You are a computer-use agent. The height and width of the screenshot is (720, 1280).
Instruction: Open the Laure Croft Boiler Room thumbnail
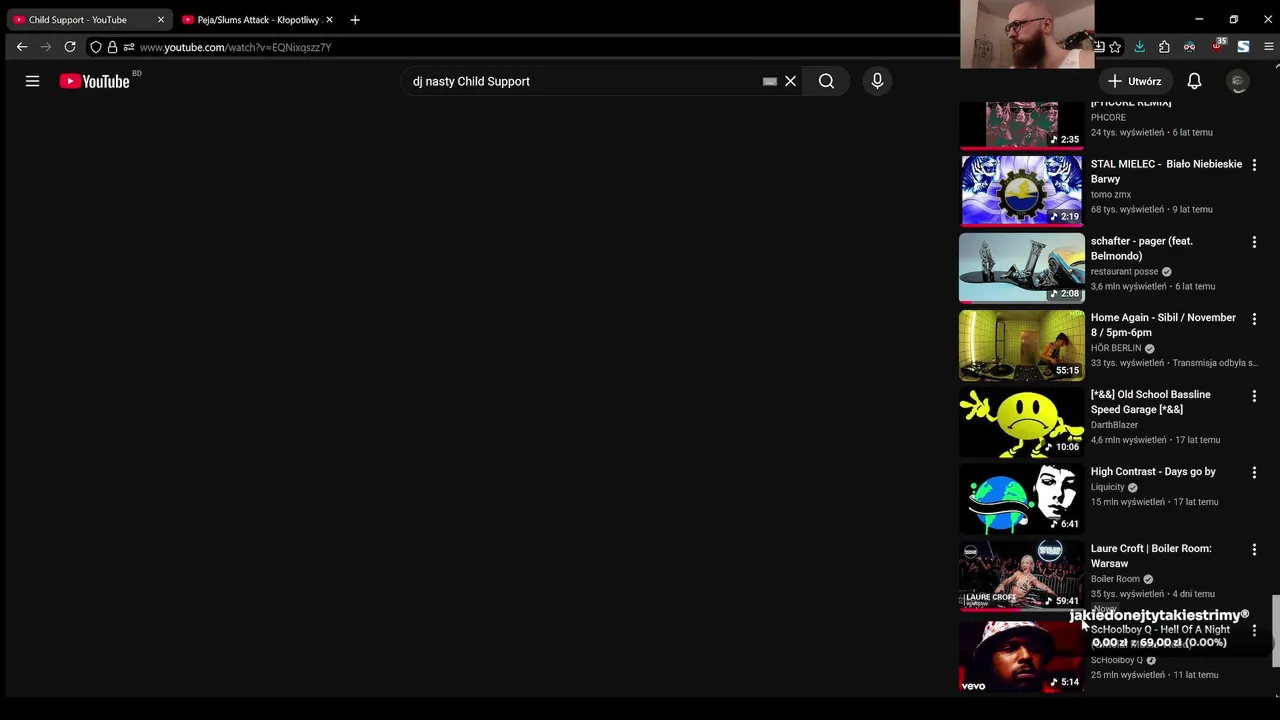click(x=1021, y=576)
